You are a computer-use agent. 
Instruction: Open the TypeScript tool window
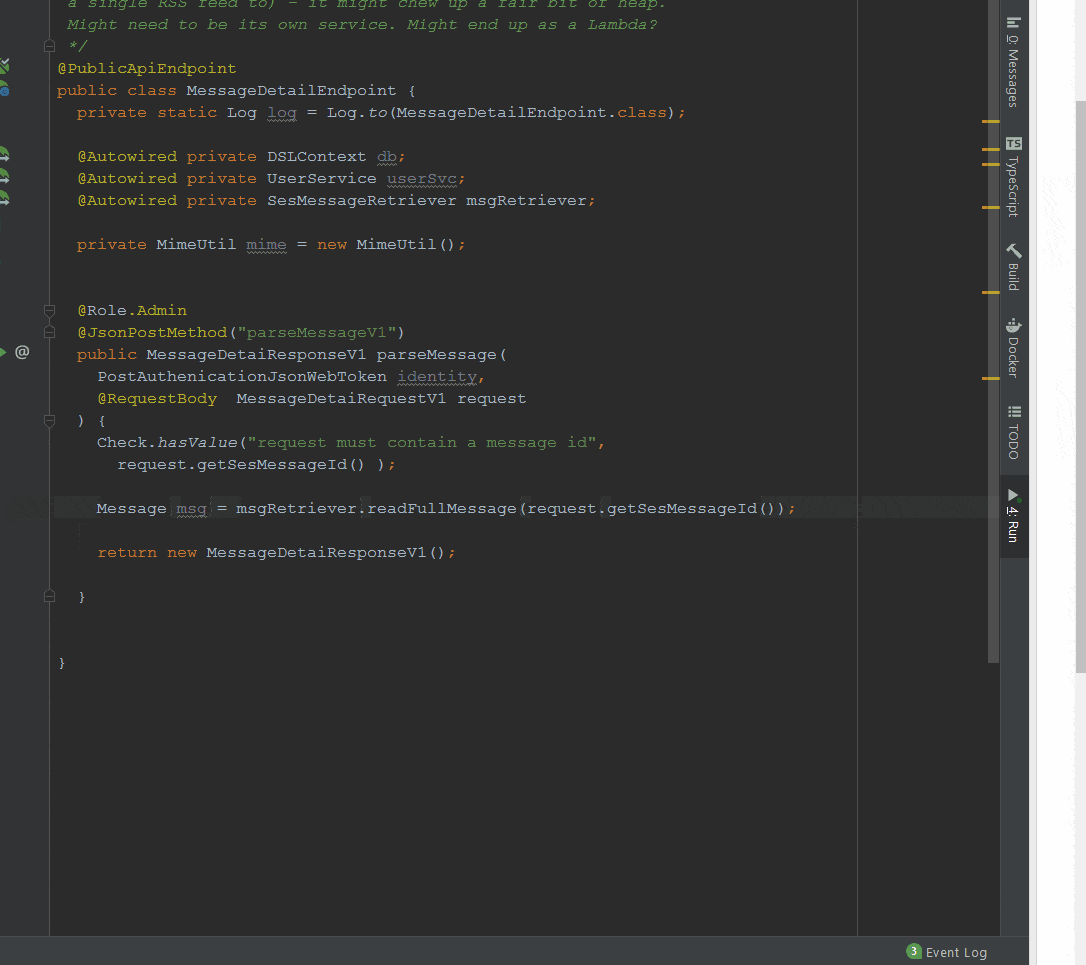(x=1013, y=177)
